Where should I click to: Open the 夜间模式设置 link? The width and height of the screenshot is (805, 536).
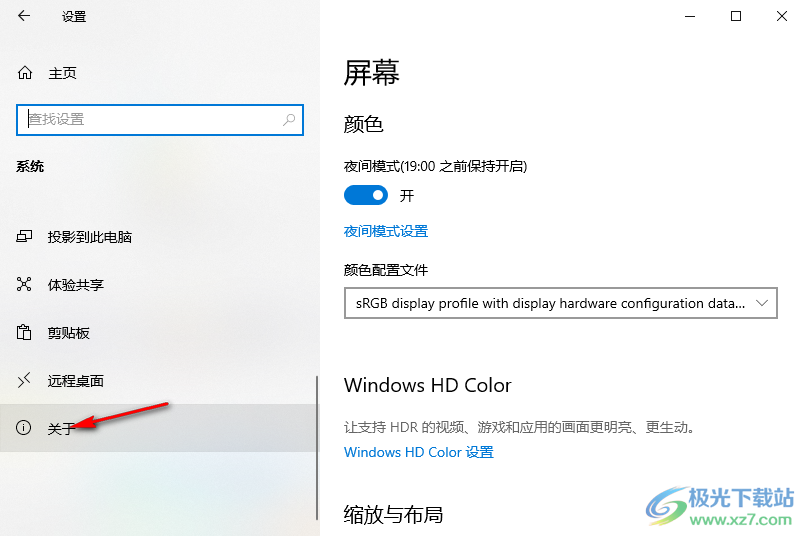click(x=386, y=231)
